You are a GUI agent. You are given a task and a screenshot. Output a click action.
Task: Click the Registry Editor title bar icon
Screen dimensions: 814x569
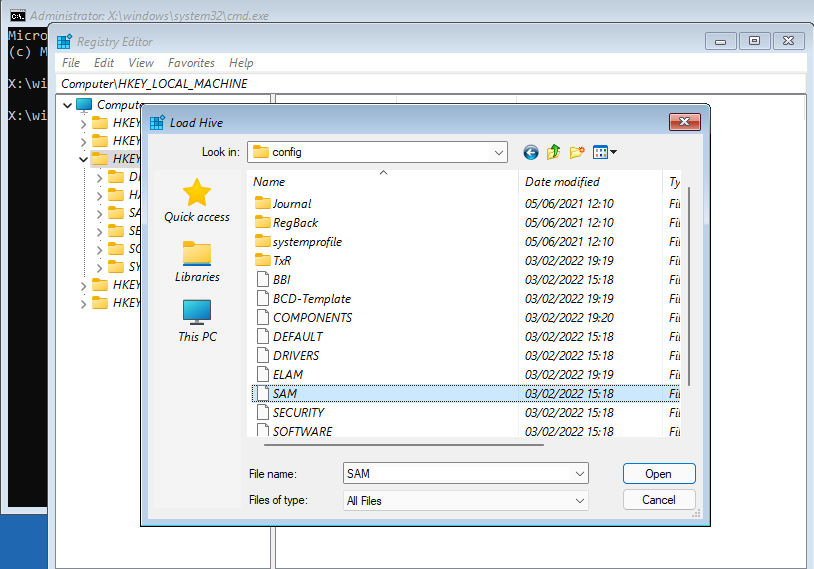pyautogui.click(x=64, y=42)
